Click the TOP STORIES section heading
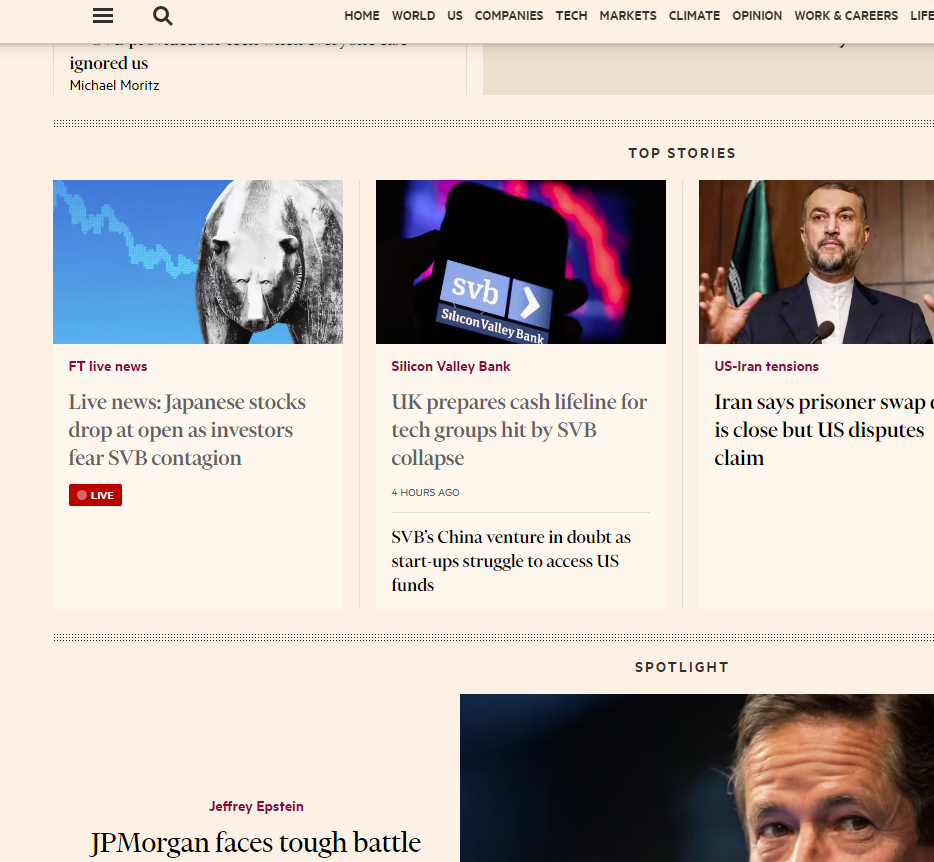The height and width of the screenshot is (862, 934). [682, 153]
